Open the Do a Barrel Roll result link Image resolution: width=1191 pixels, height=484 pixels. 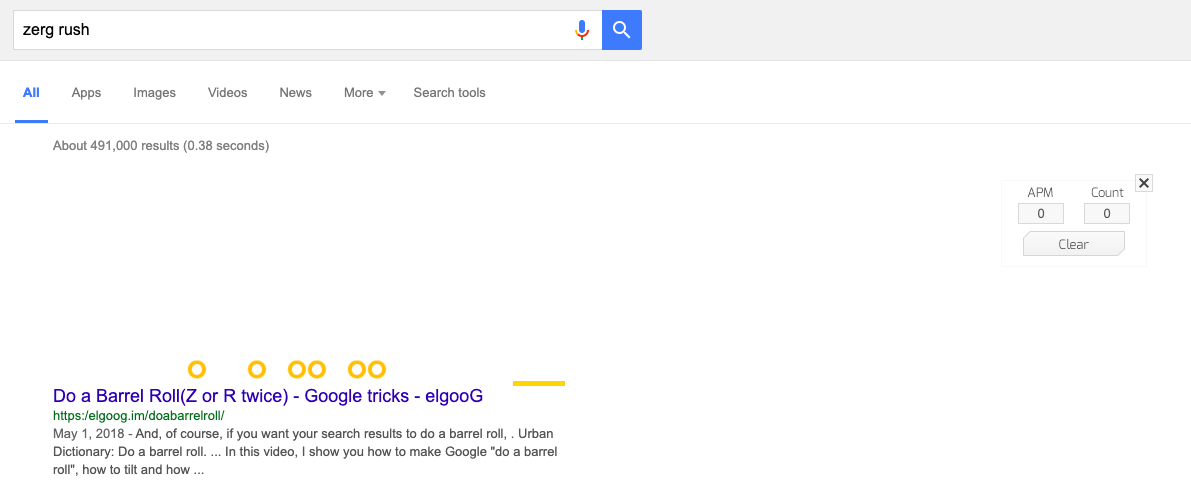click(268, 396)
